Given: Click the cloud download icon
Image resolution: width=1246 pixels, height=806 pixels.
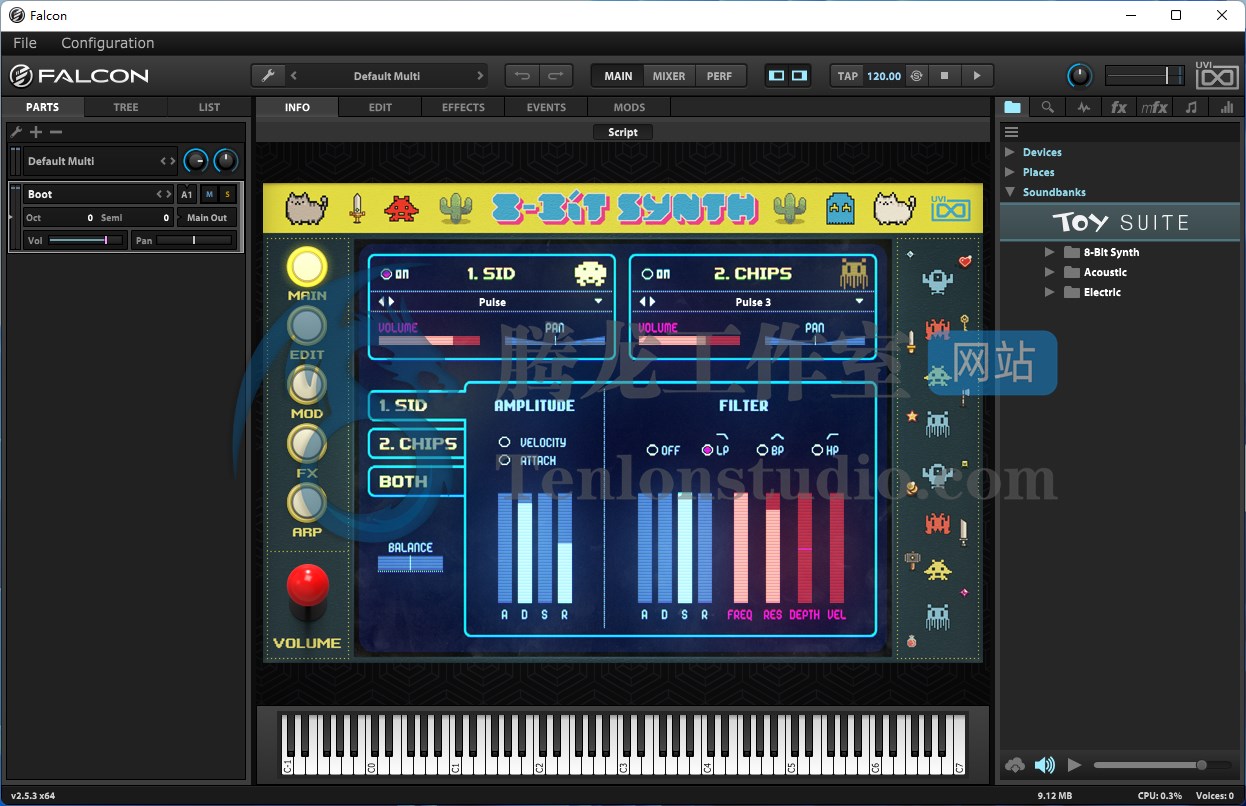Looking at the screenshot, I should [x=1015, y=765].
